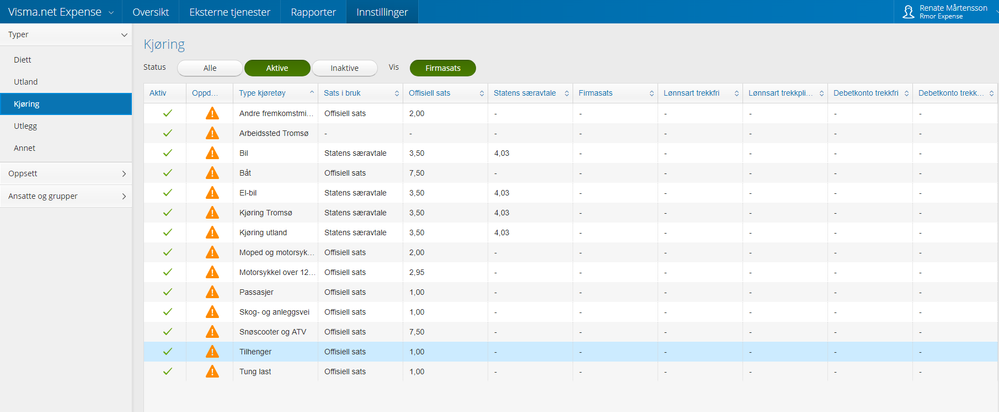
Task: Click warning icon in El-bil row
Action: pyautogui.click(x=212, y=193)
